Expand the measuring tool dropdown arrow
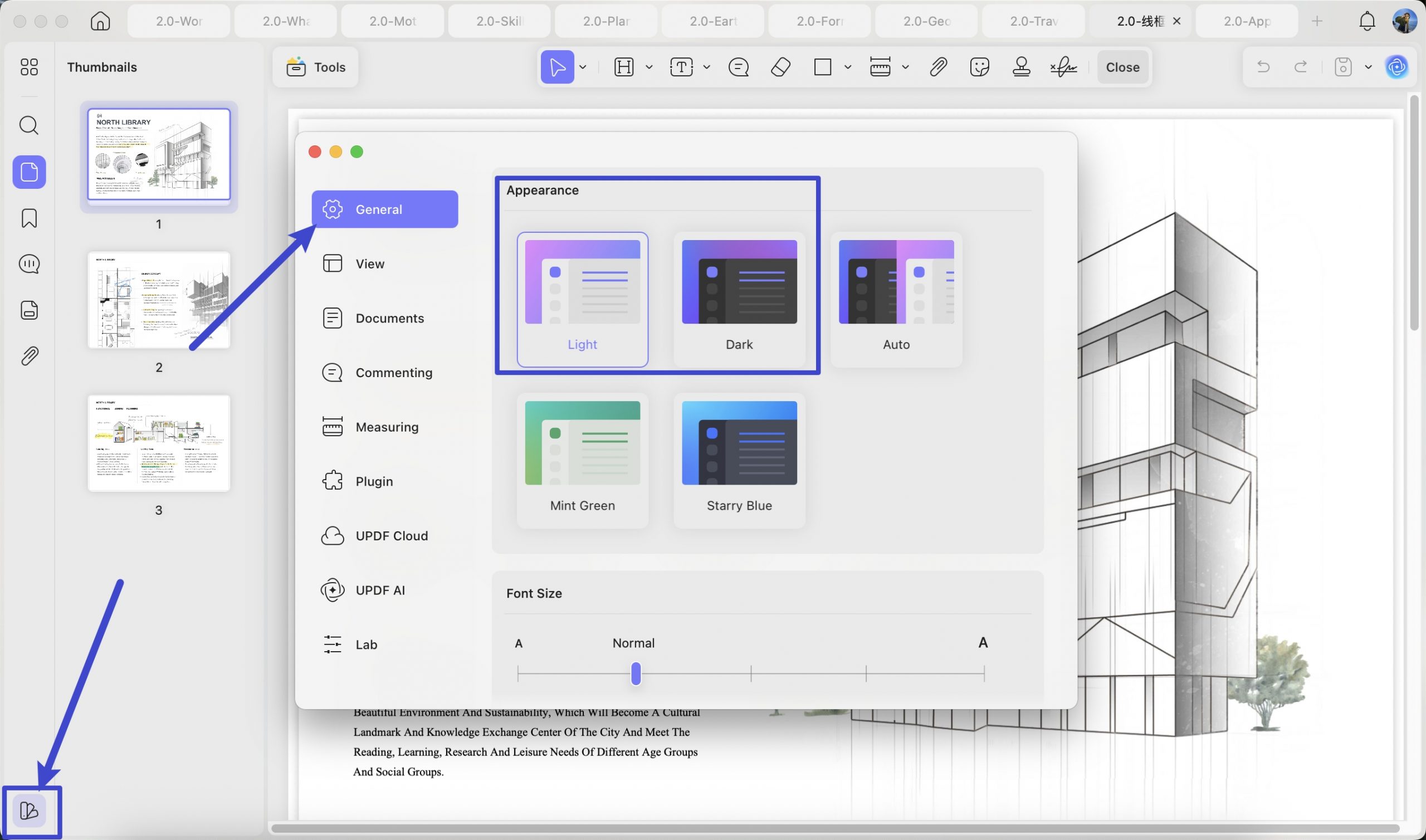 (905, 67)
